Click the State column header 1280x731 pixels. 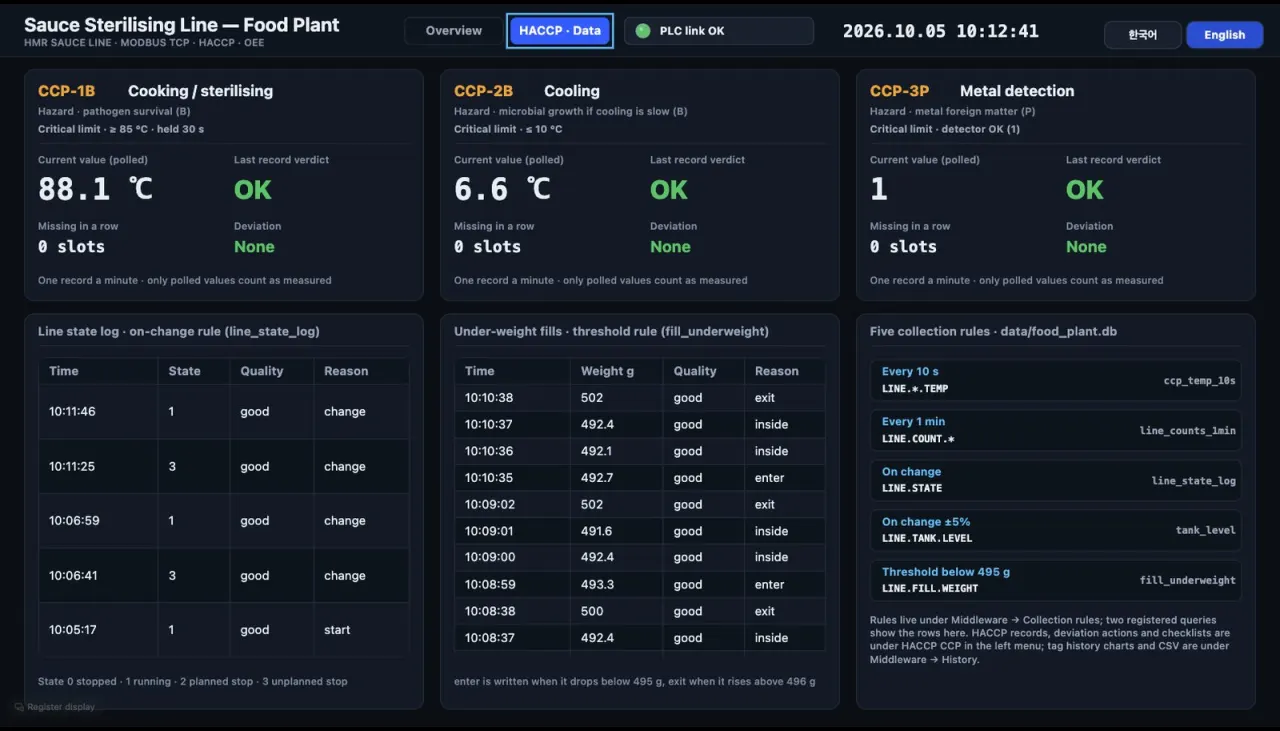click(x=184, y=371)
